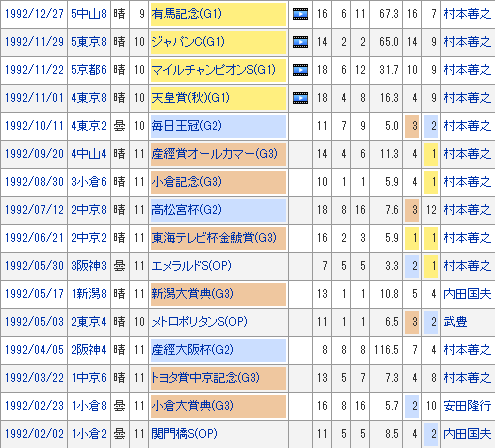Open the date link 1992/11/29
Image resolution: width=495 pixels, height=448 pixels.
(34, 42)
